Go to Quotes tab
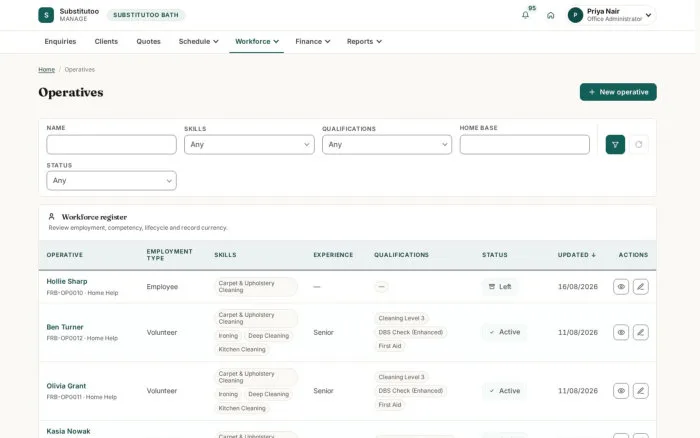Image resolution: width=700 pixels, height=438 pixels. point(148,42)
